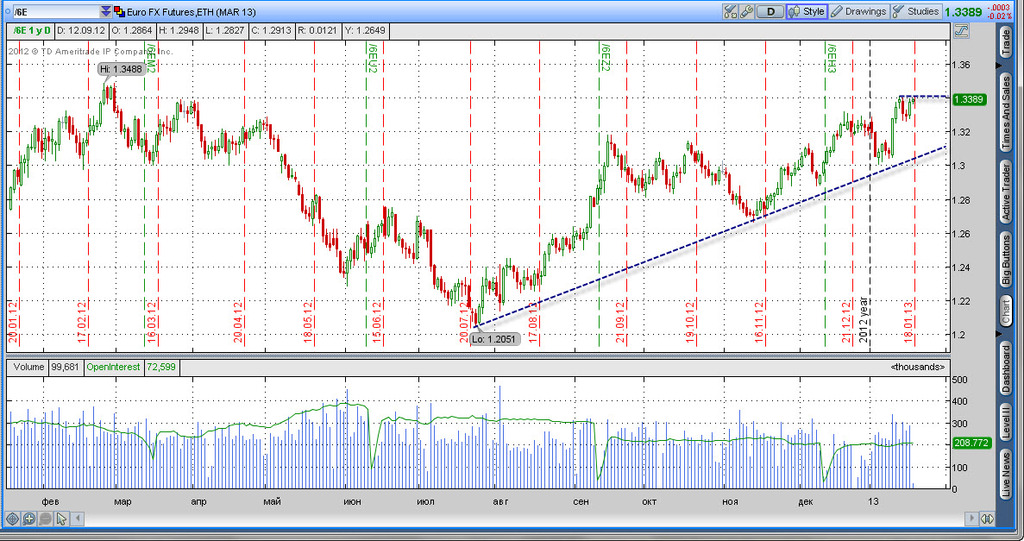The image size is (1024, 541).
Task: Open the Style menu
Action: [x=807, y=11]
